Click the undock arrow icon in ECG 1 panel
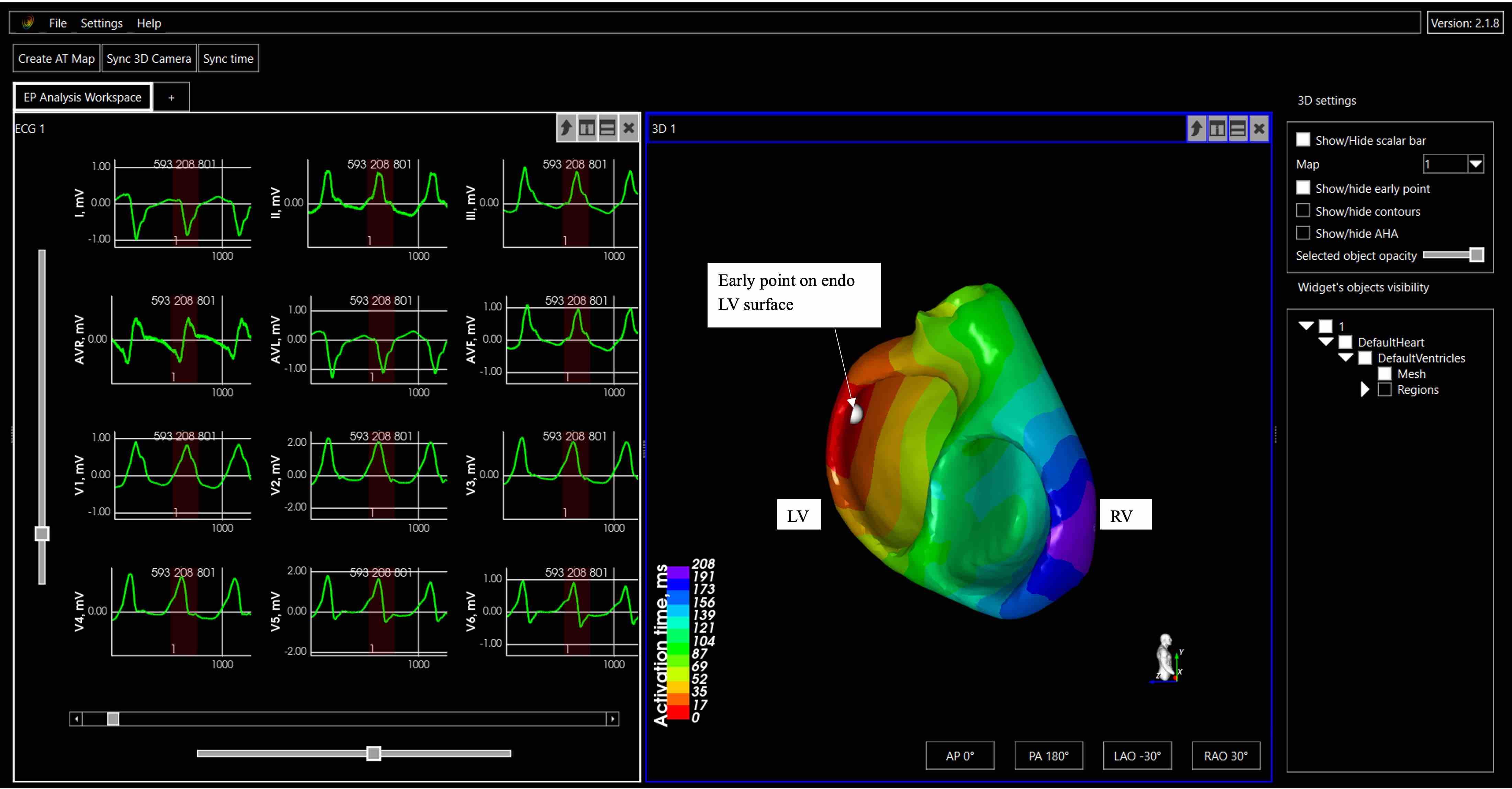 click(566, 128)
